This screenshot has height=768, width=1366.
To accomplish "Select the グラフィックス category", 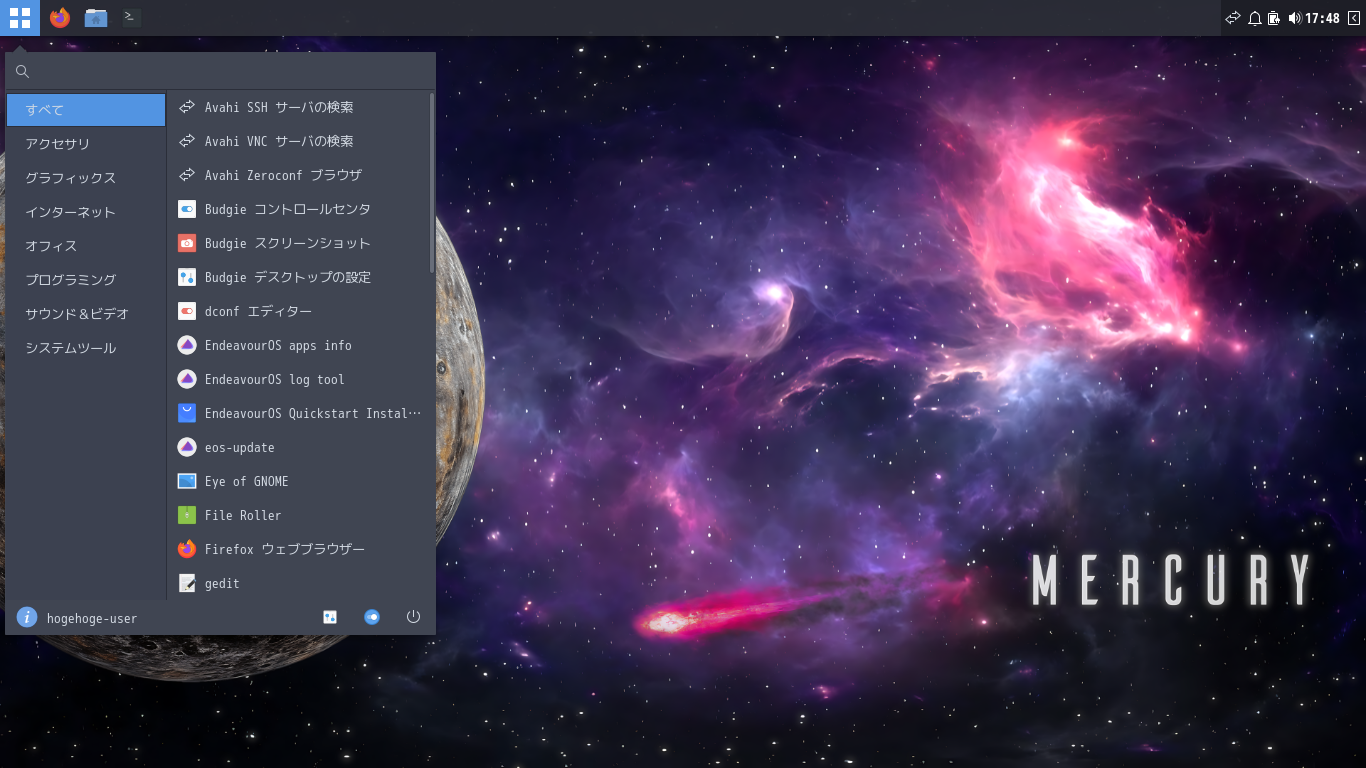I will 86,178.
